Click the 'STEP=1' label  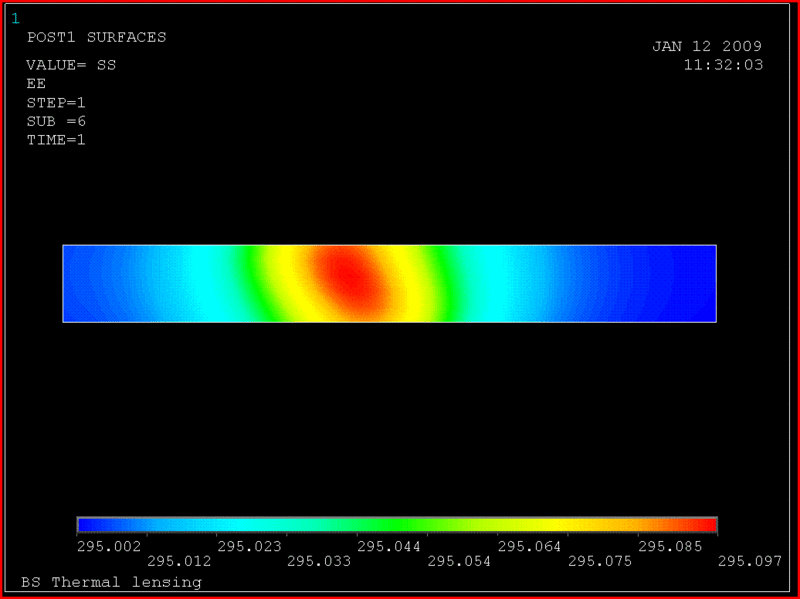click(56, 103)
